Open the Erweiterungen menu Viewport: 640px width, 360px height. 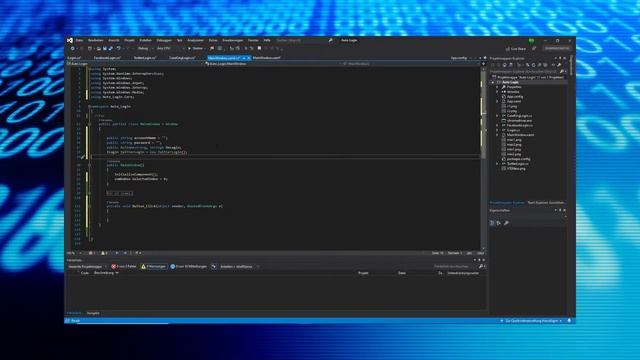pyautogui.click(x=233, y=40)
